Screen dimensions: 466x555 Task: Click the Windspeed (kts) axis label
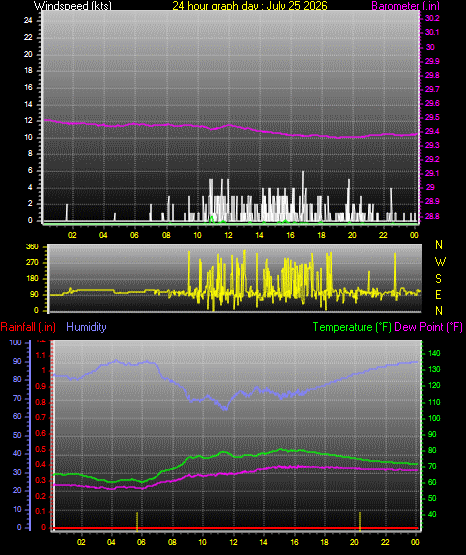(x=73, y=5)
